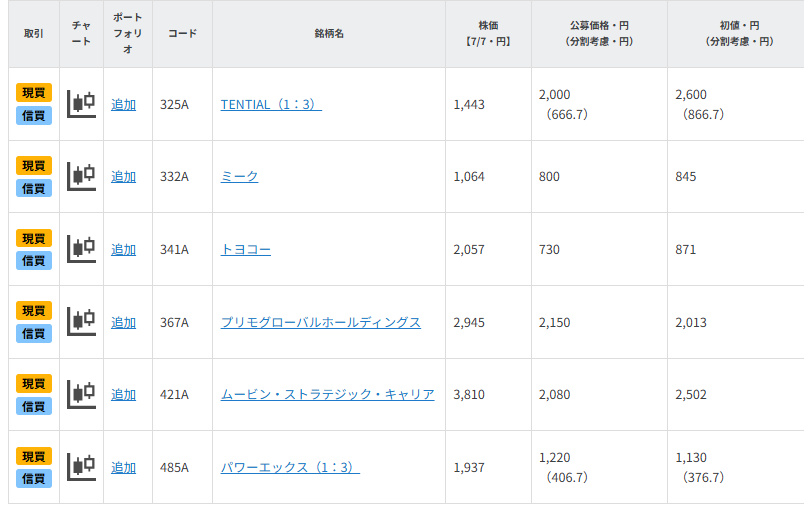Screen dimensions: 804x516
Task: Add 485A to portfolio via 追加 link
Action: 124,468
